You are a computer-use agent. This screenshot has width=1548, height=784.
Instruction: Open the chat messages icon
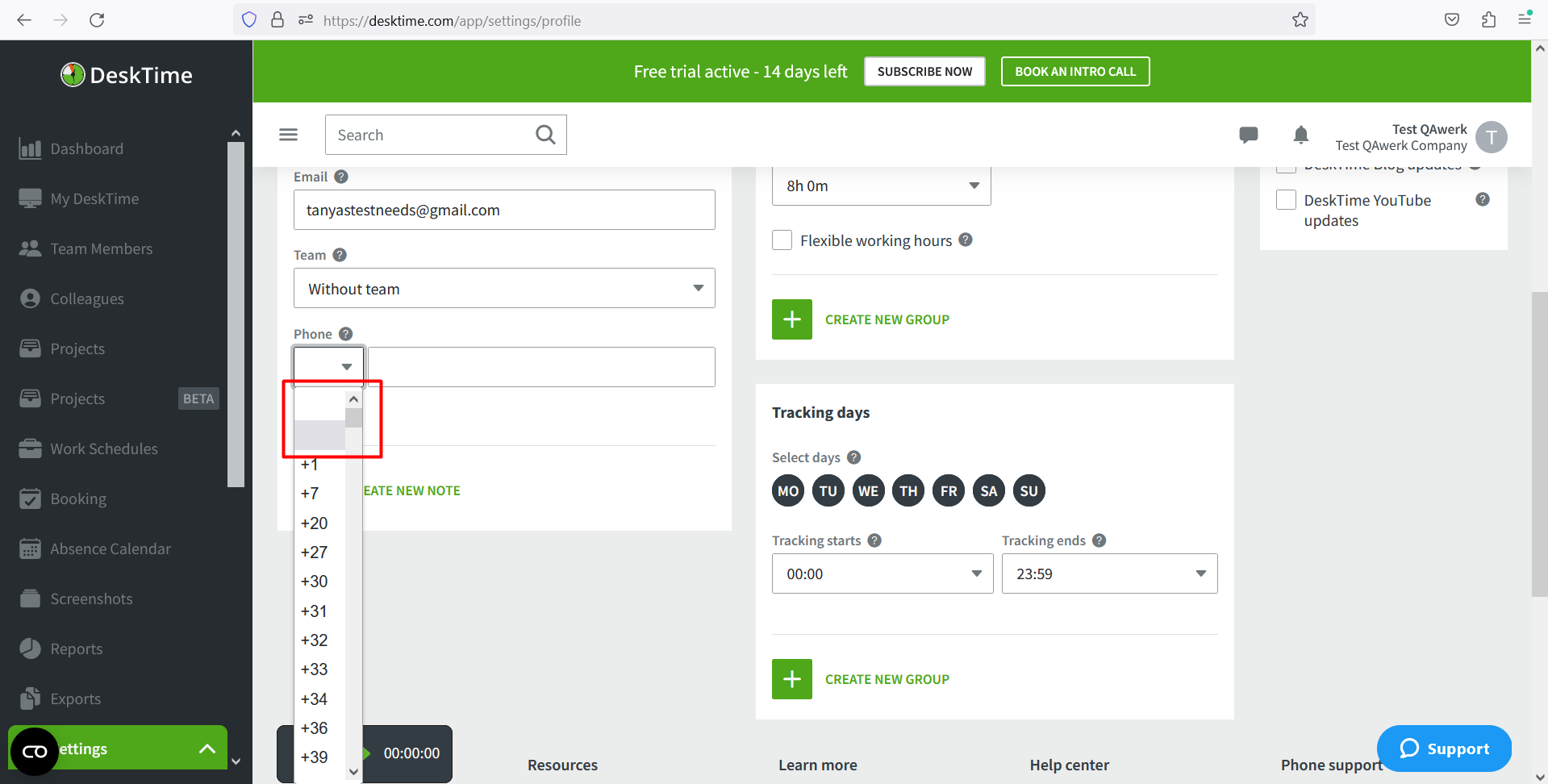pyautogui.click(x=1248, y=135)
